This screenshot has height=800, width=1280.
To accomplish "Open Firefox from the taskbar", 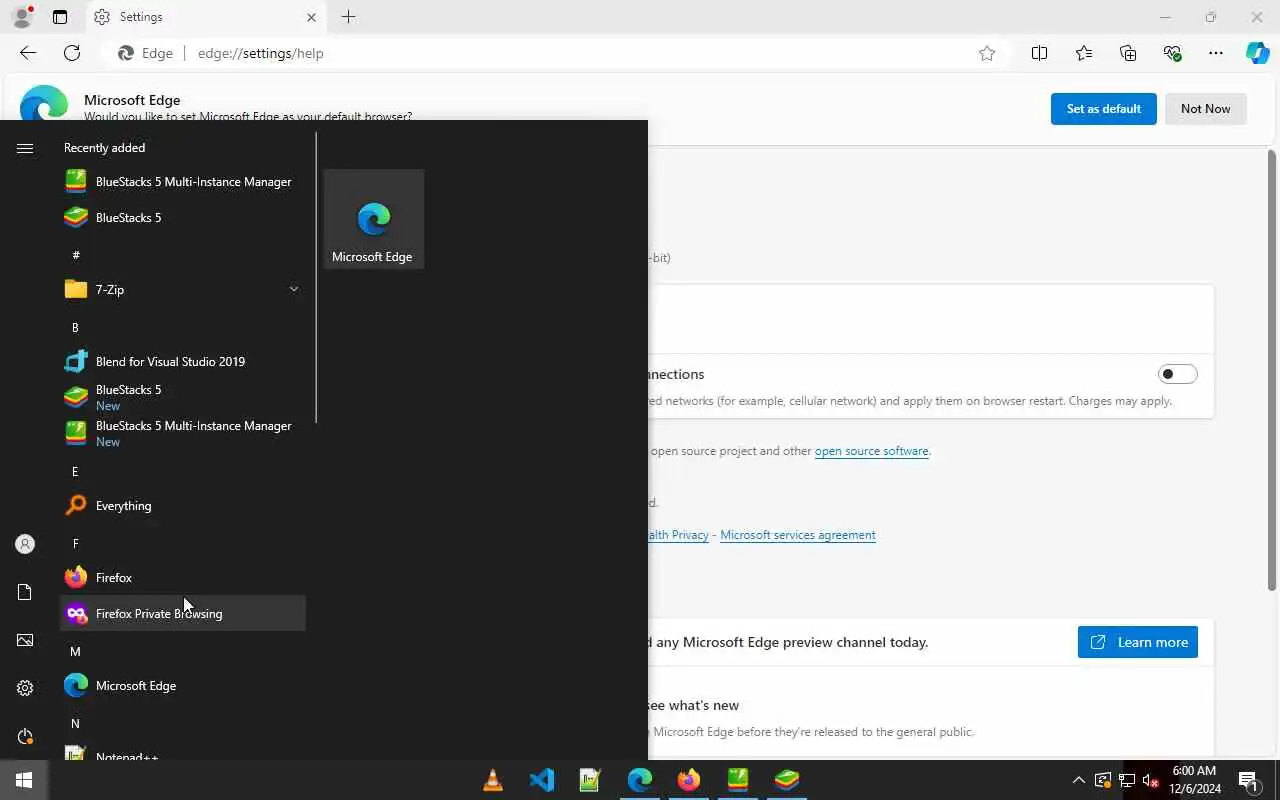I will point(689,780).
